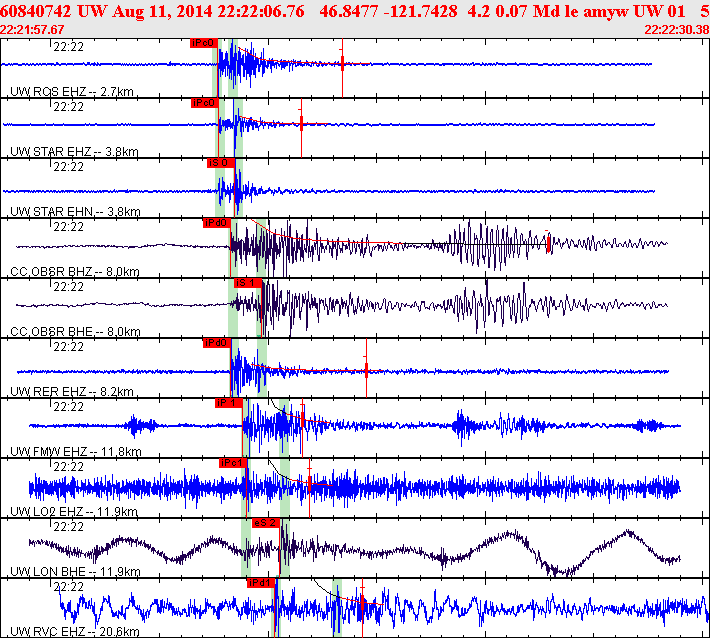The image size is (710, 638).
Task: Select the iPd1 pick flag on RVC EHZ
Action: (261, 583)
